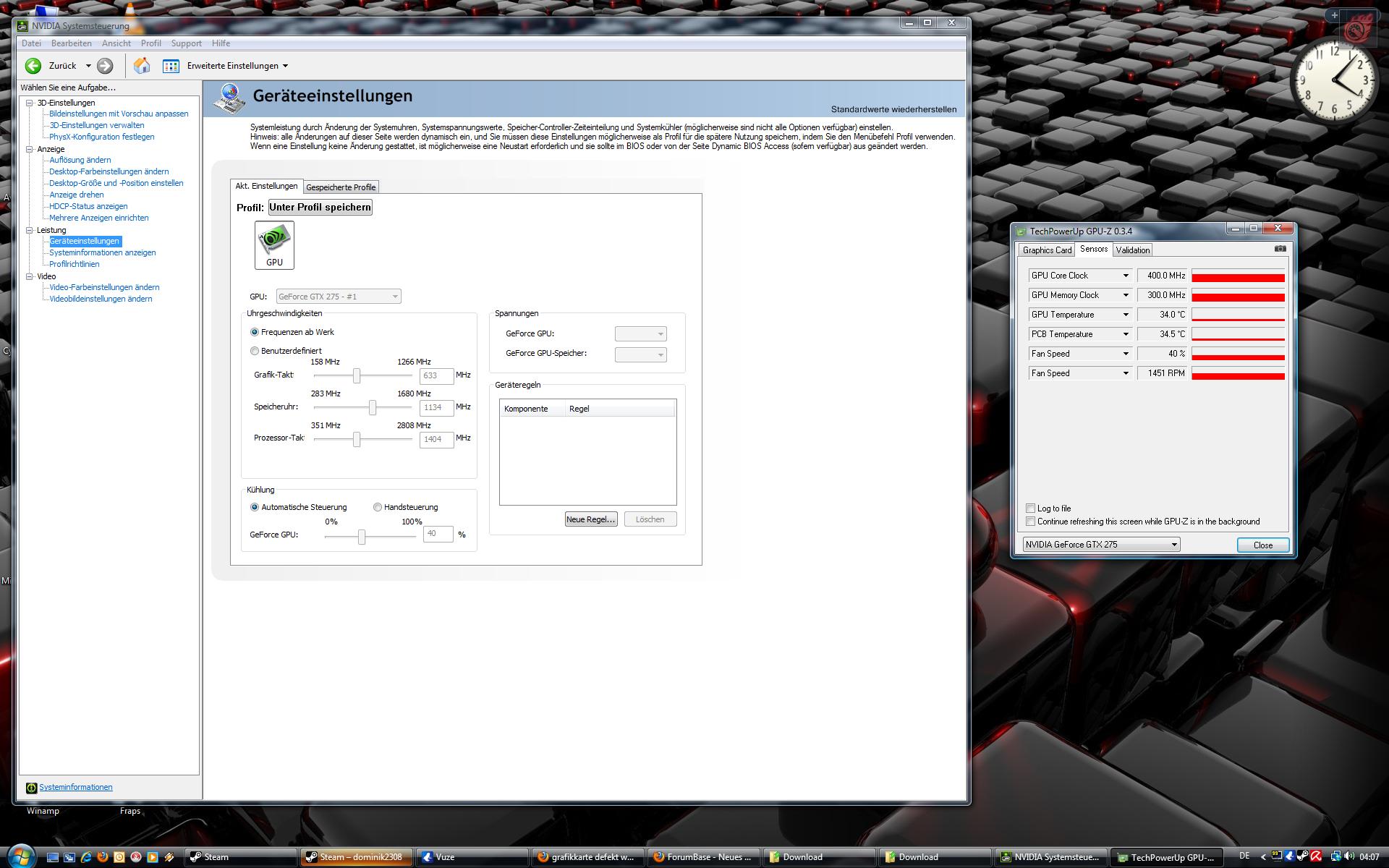Switch to the Gespeicherte Profile tab
Image resolution: width=1389 pixels, height=868 pixels.
coord(341,187)
